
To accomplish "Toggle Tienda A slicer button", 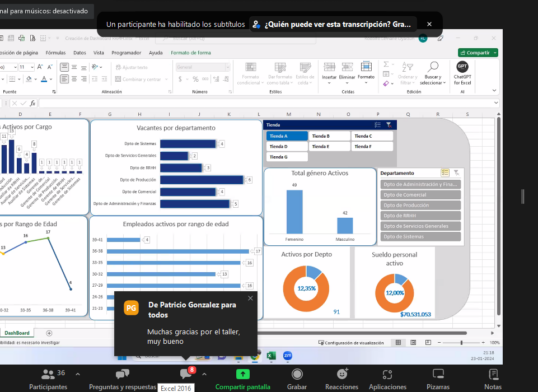I will click(x=287, y=136).
